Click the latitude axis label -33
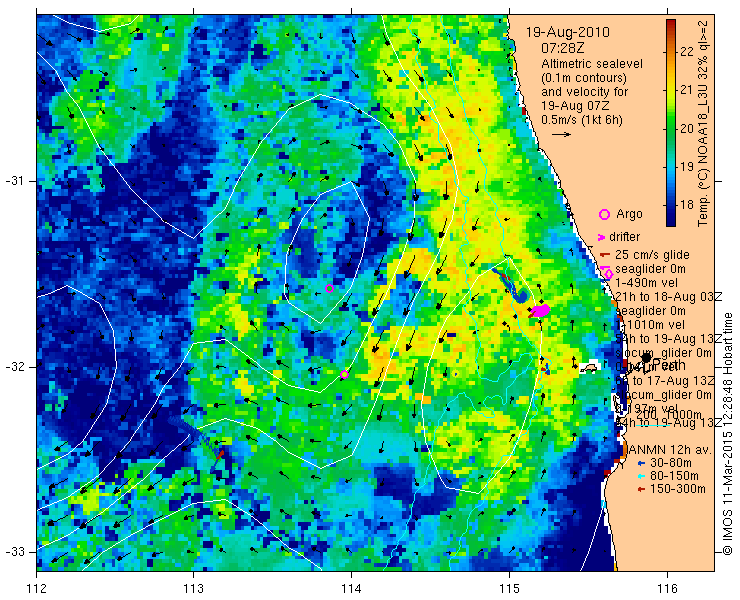 tap(14, 552)
